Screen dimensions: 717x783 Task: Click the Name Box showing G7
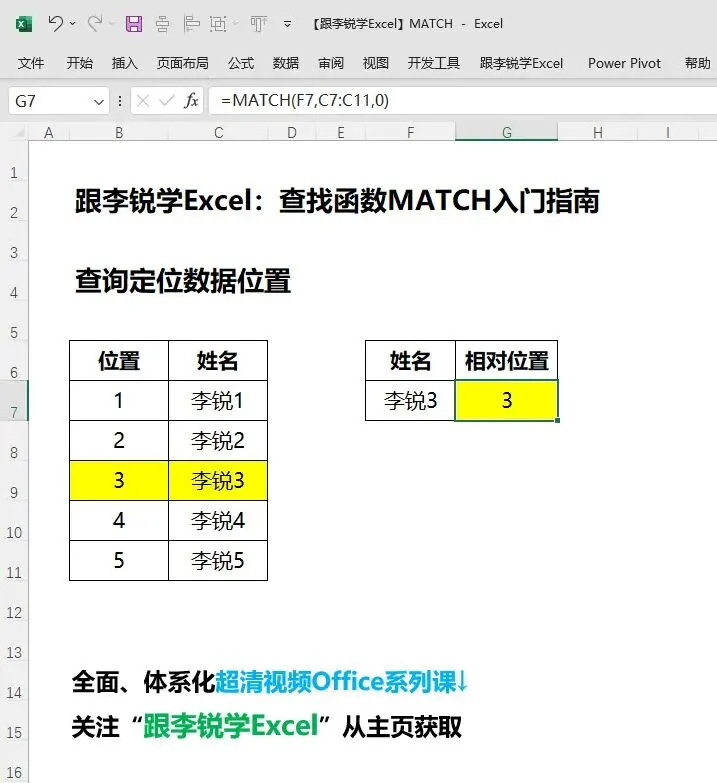50,101
